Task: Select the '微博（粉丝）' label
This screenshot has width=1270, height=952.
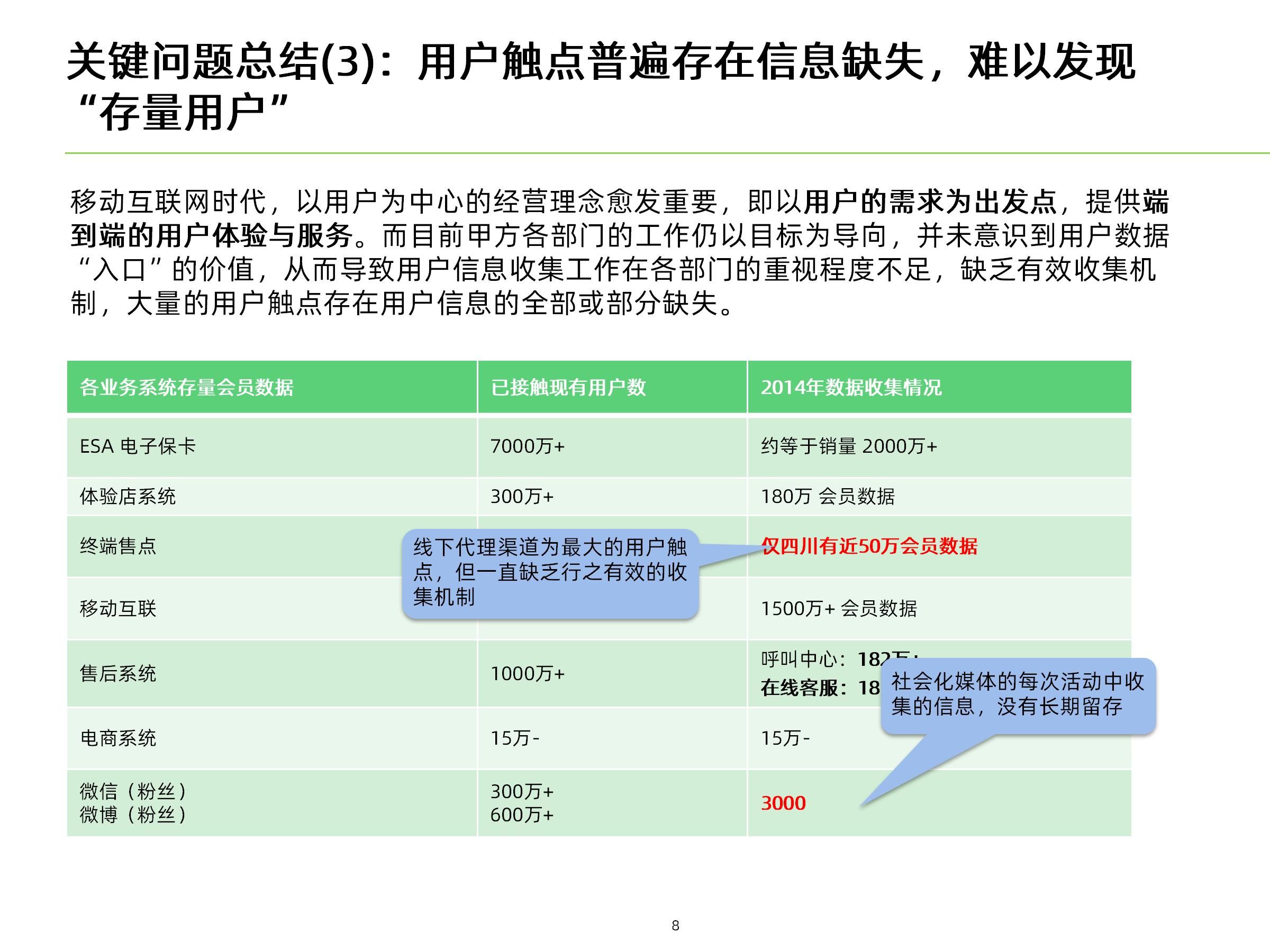Action: [133, 814]
